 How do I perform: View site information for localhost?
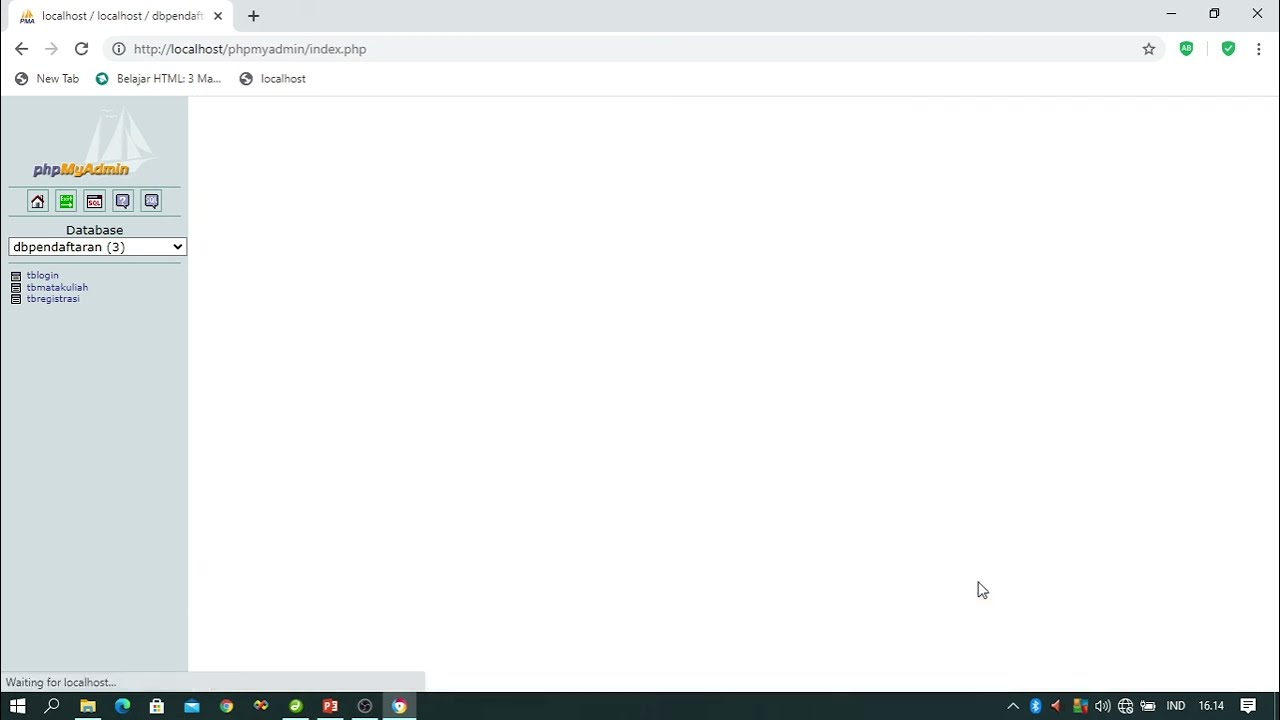point(119,49)
